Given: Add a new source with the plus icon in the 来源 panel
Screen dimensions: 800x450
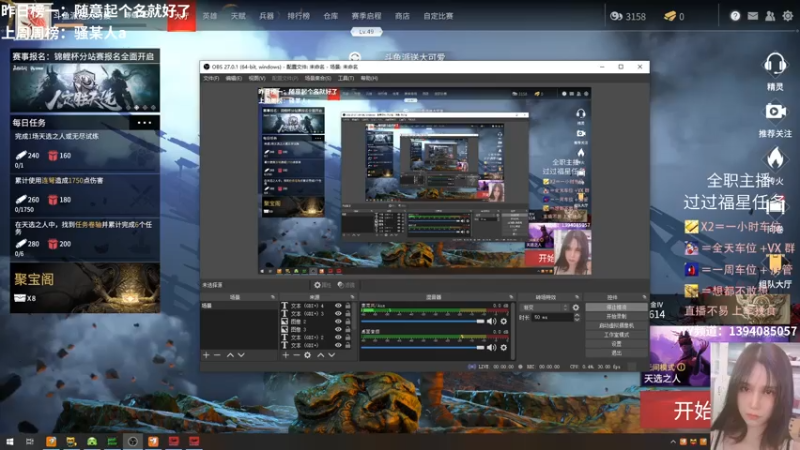Looking at the screenshot, I should [286, 355].
